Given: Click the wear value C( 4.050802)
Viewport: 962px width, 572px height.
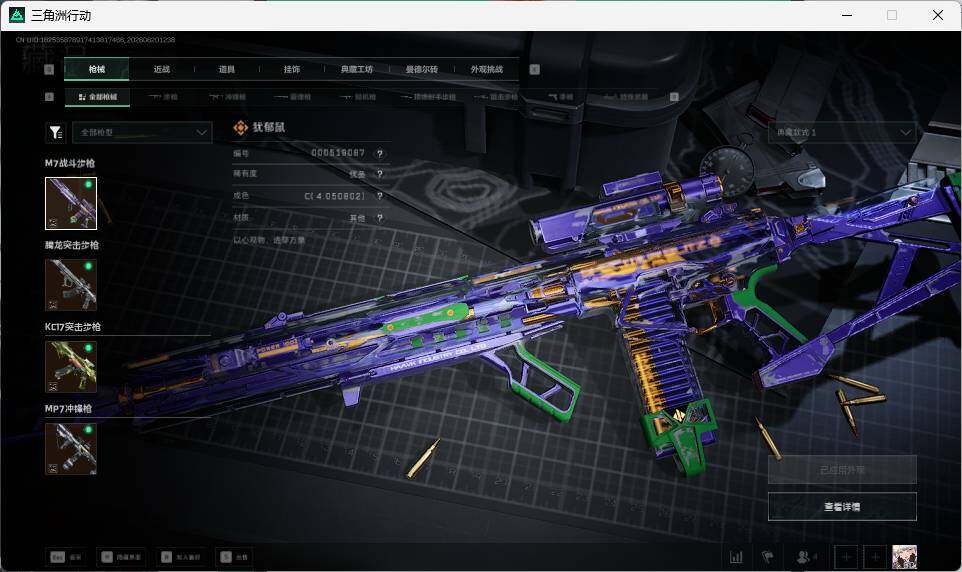Looking at the screenshot, I should [x=335, y=196].
